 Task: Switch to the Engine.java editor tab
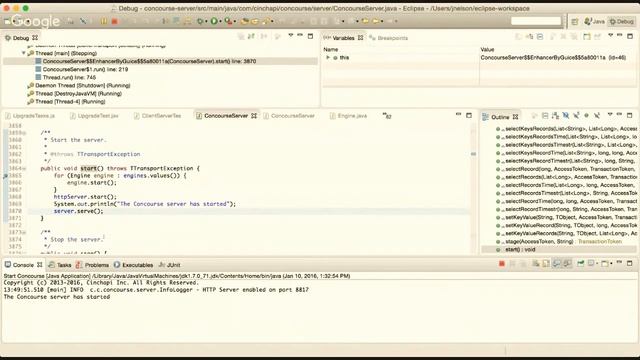(349, 116)
